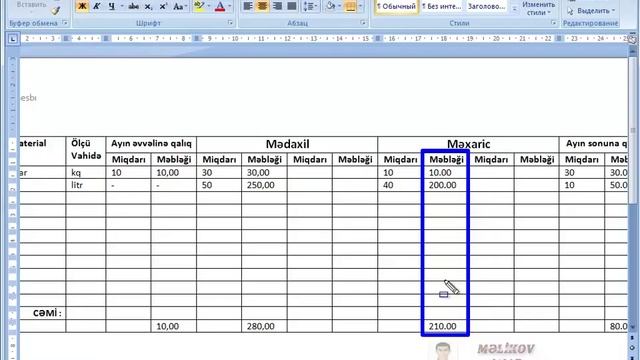This screenshot has width=640, height=360.
Task: Click the 30,00 cell under Mədaxil
Action: (264, 173)
